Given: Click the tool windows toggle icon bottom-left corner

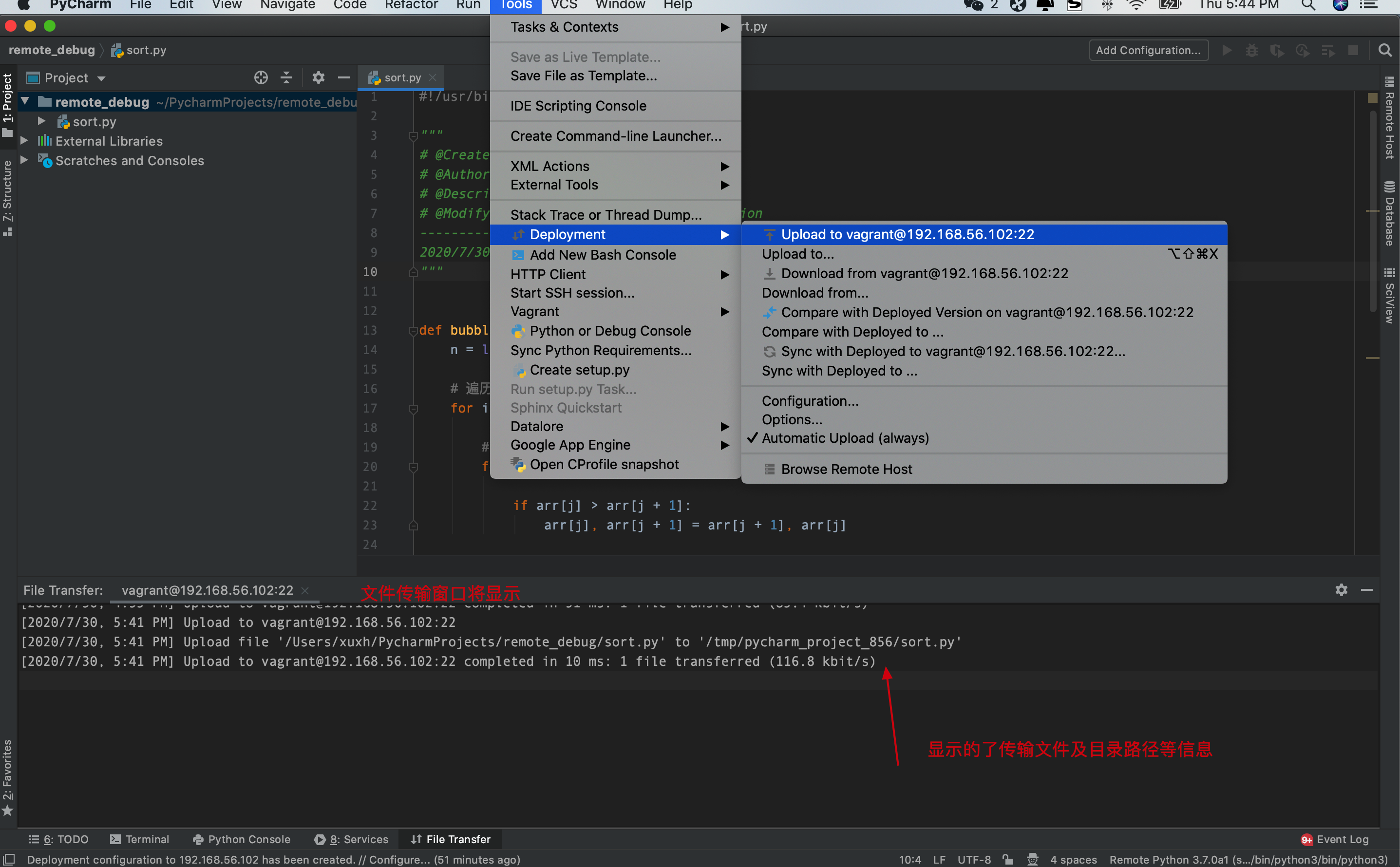Looking at the screenshot, I should point(9,859).
